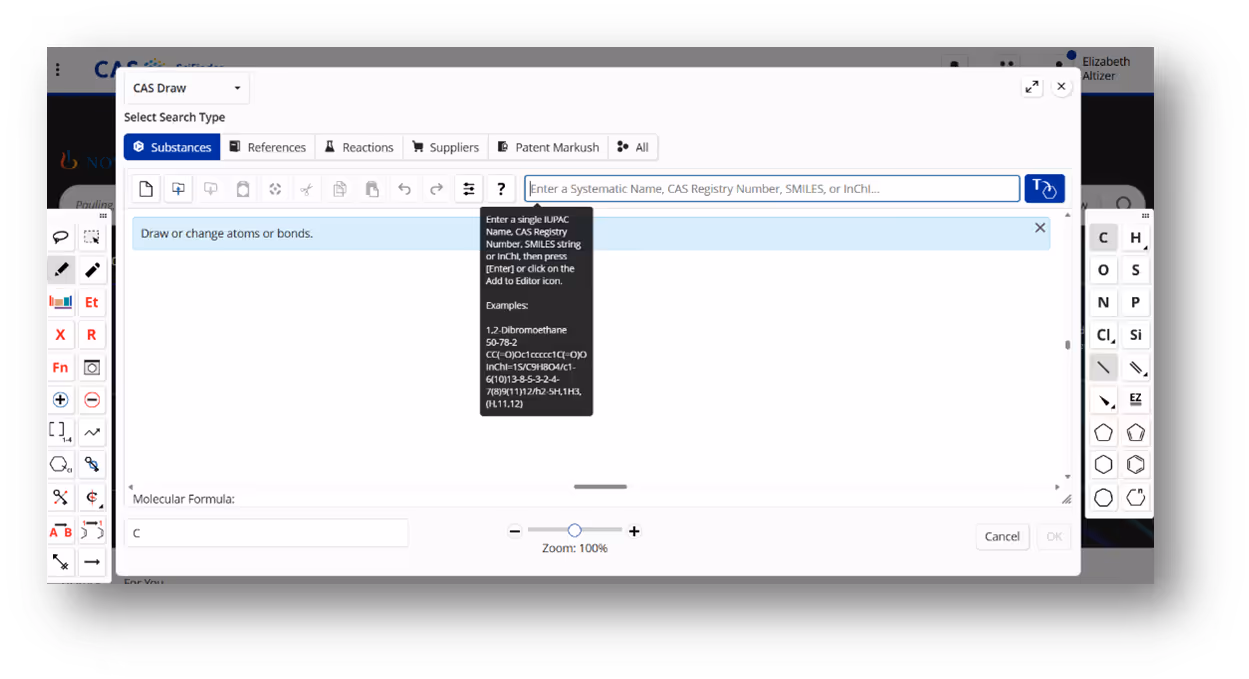Select the chain drawing tool
Screen dimensions: 1249x679
click(x=92, y=432)
